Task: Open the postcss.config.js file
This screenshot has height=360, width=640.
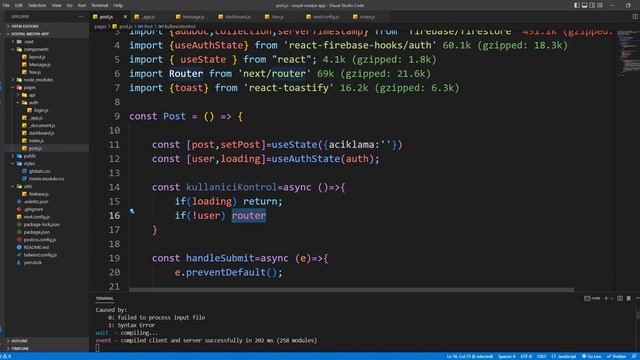Action: (40, 240)
